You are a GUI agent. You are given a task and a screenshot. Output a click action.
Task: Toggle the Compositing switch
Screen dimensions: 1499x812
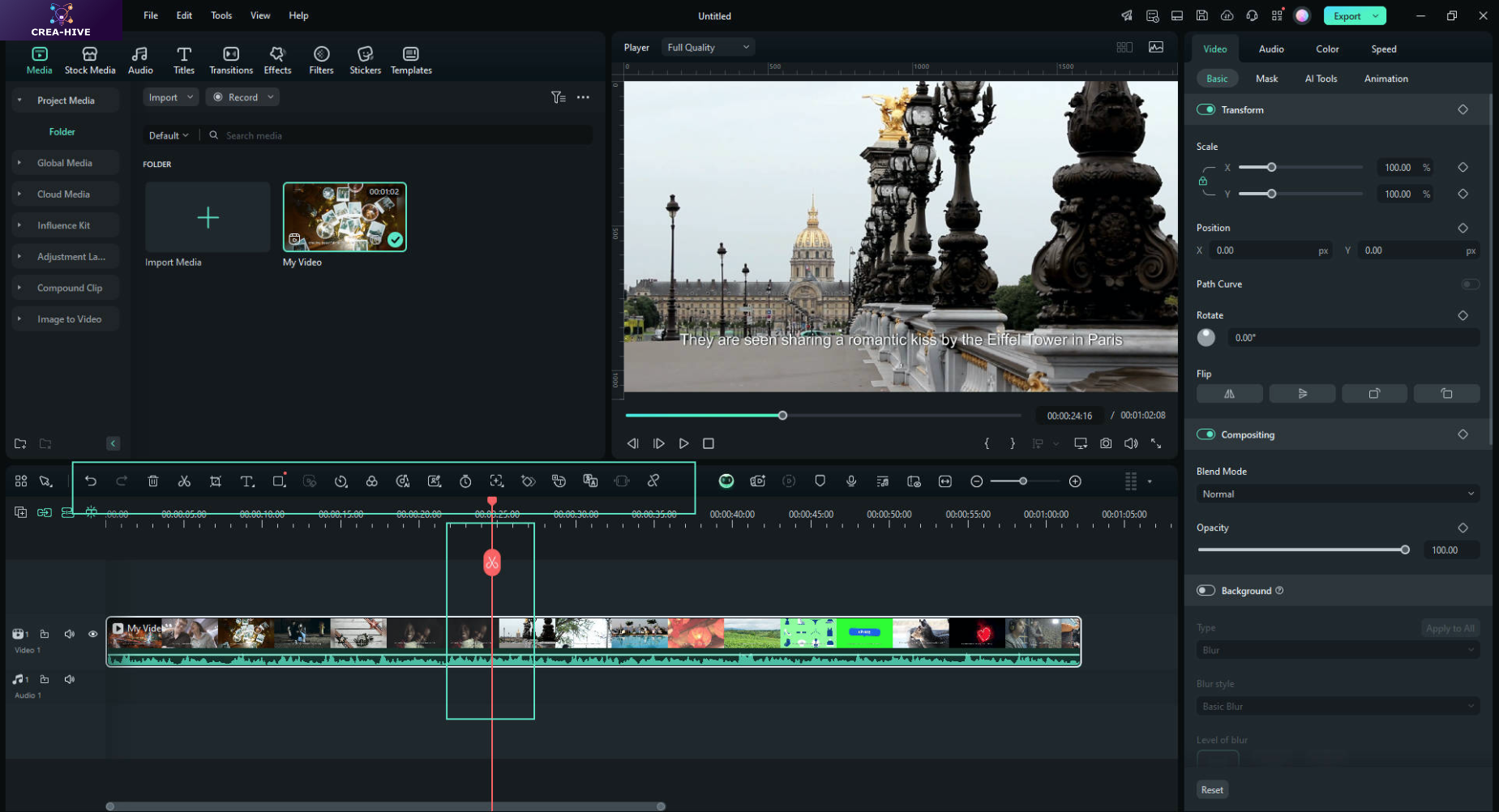tap(1206, 434)
